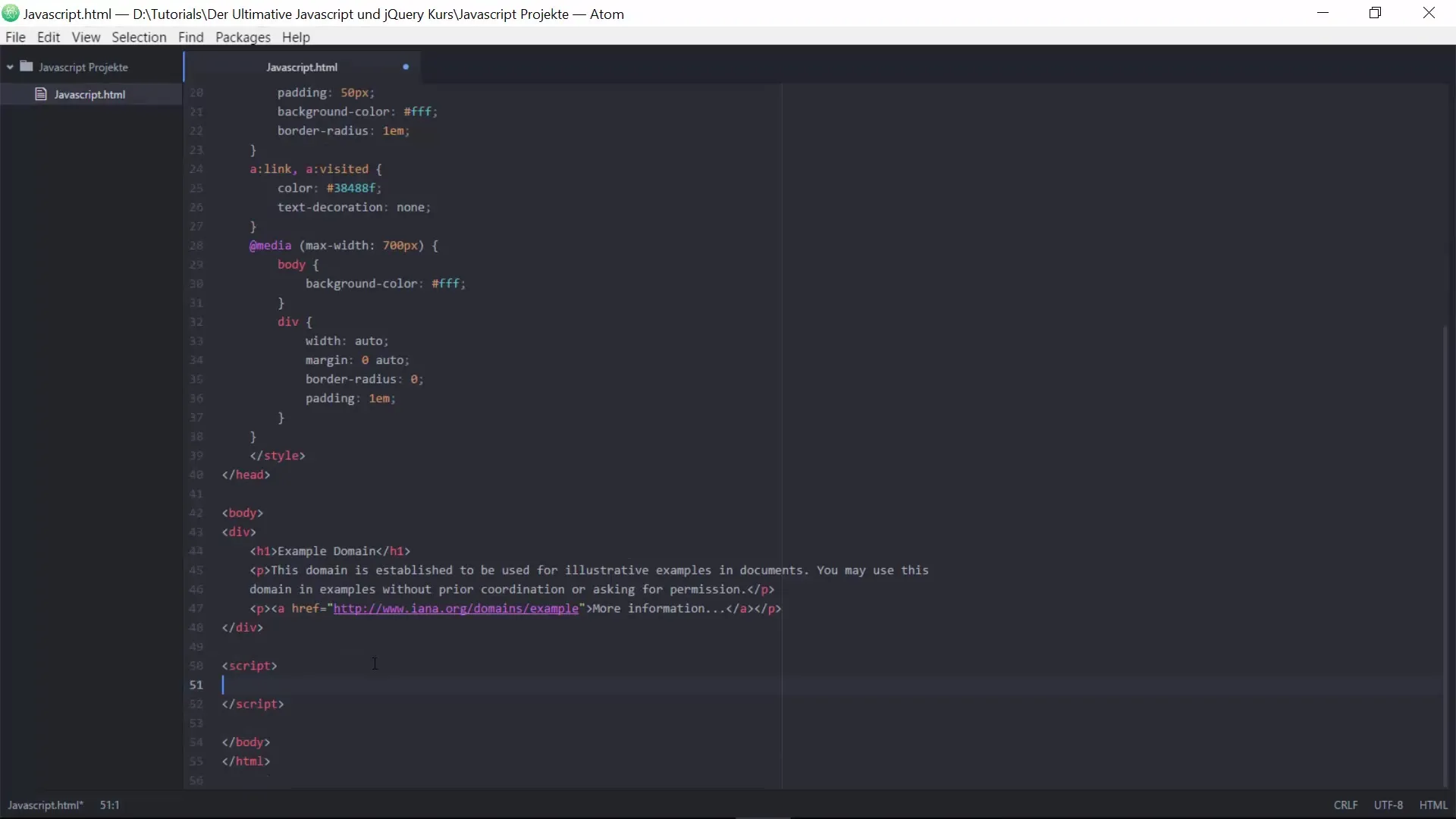Screen dimensions: 1456x819
Task: Click the 51:1 cursor position indicator
Action: [x=110, y=805]
